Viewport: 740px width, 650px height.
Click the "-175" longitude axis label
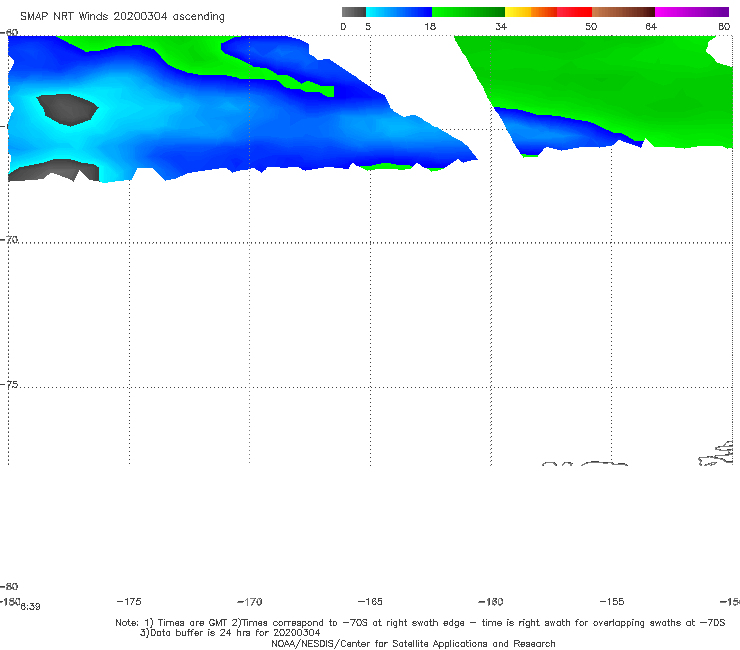tap(129, 601)
